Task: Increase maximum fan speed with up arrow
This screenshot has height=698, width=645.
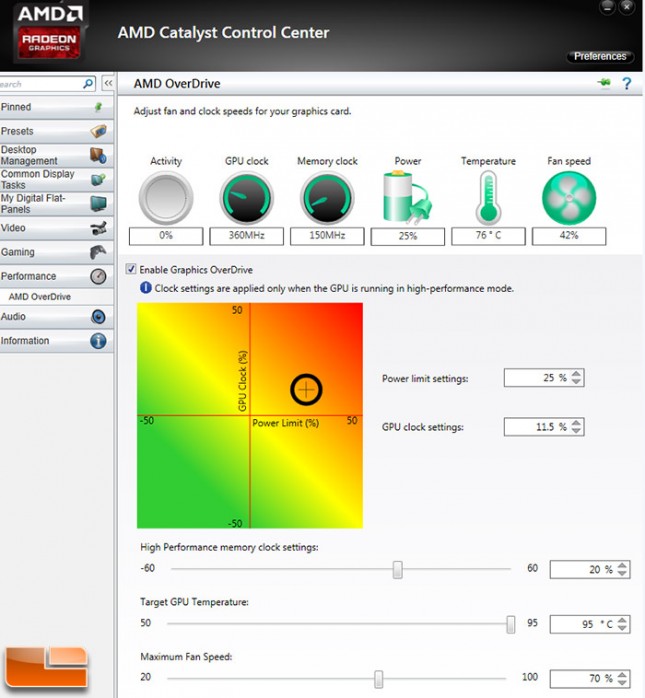Action: 622,675
